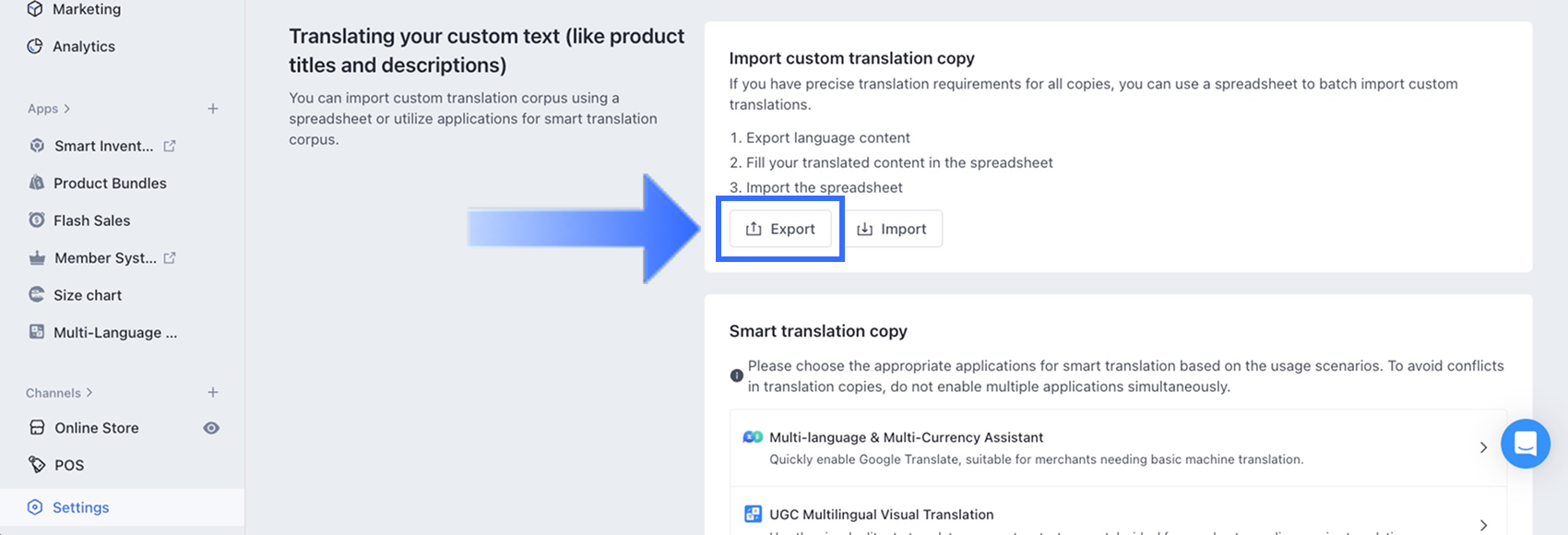Click the Import button
Viewport: 1568px width, 535px height.
[891, 229]
